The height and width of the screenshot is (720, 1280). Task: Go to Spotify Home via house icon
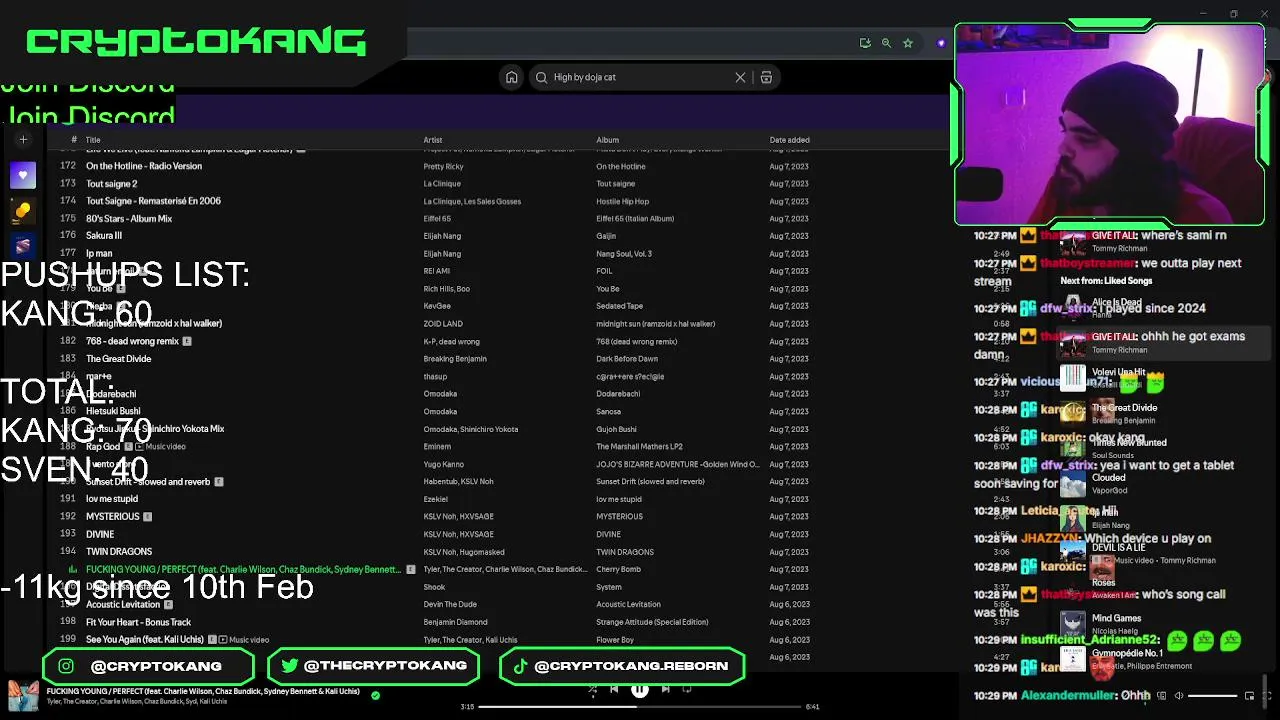coord(511,77)
